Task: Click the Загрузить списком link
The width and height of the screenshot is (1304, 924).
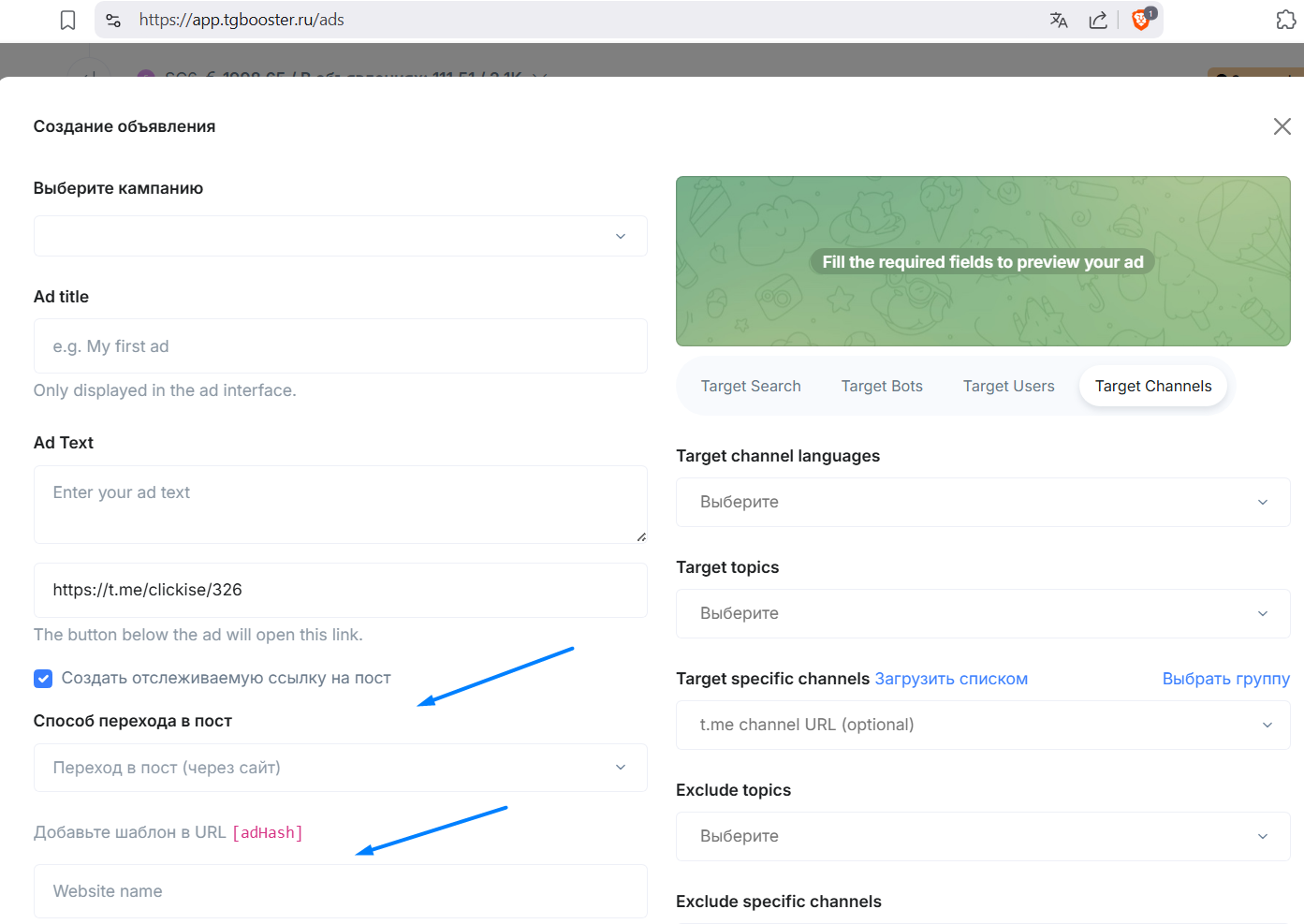Action: point(951,680)
